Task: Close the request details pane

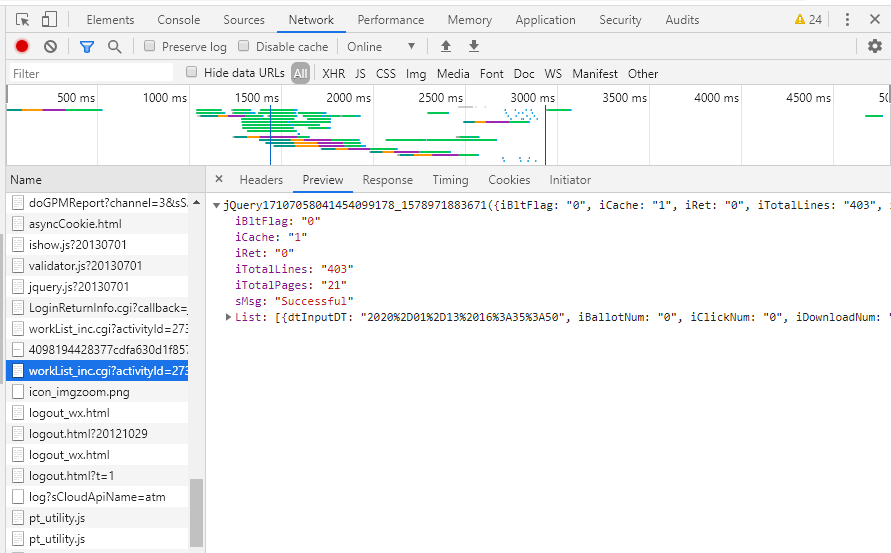Action: coord(219,179)
